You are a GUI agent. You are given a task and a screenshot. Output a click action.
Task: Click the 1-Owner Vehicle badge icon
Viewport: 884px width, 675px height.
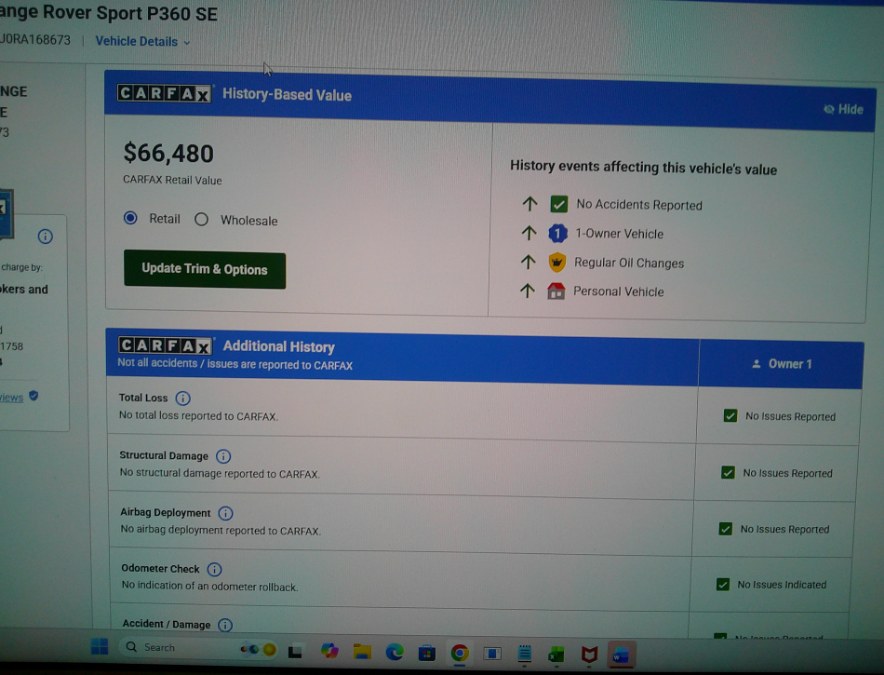point(558,233)
